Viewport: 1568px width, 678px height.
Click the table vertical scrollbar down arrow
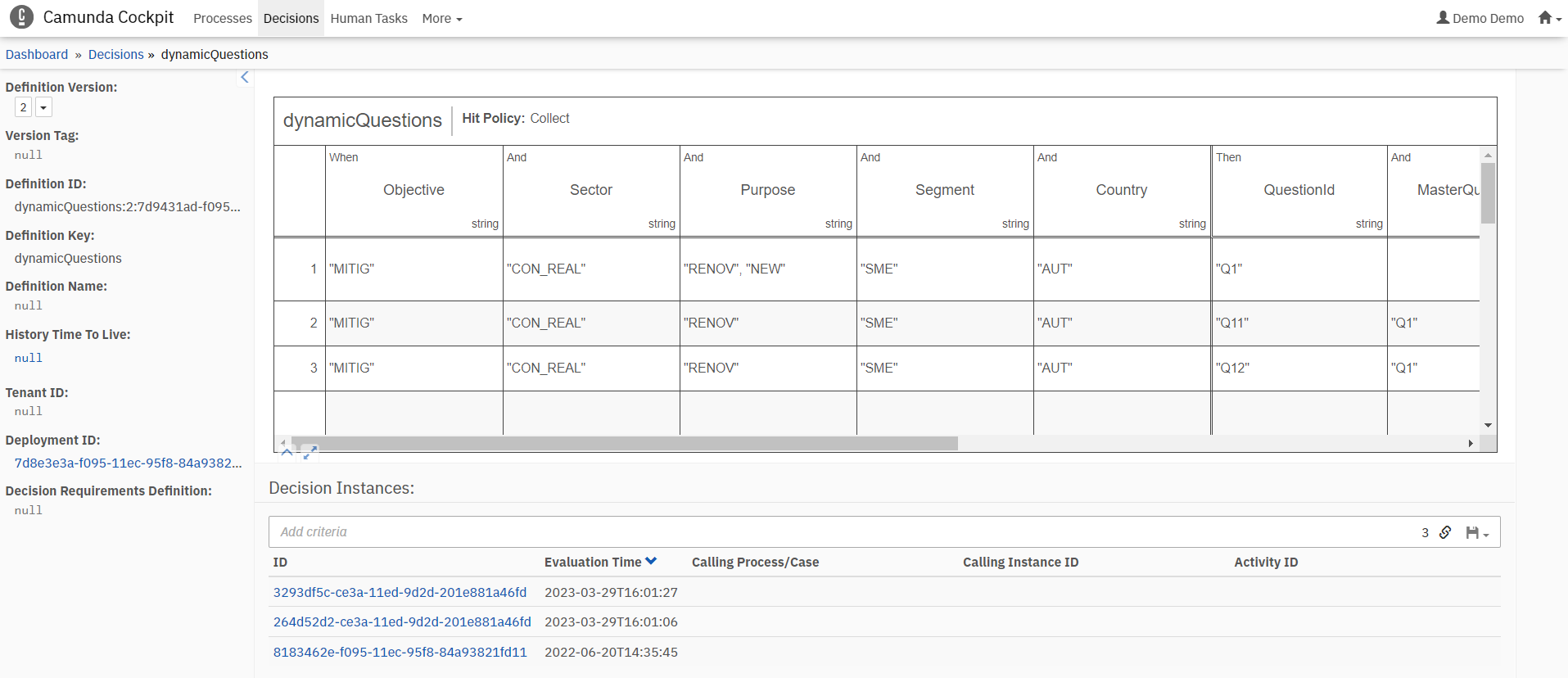tap(1488, 425)
